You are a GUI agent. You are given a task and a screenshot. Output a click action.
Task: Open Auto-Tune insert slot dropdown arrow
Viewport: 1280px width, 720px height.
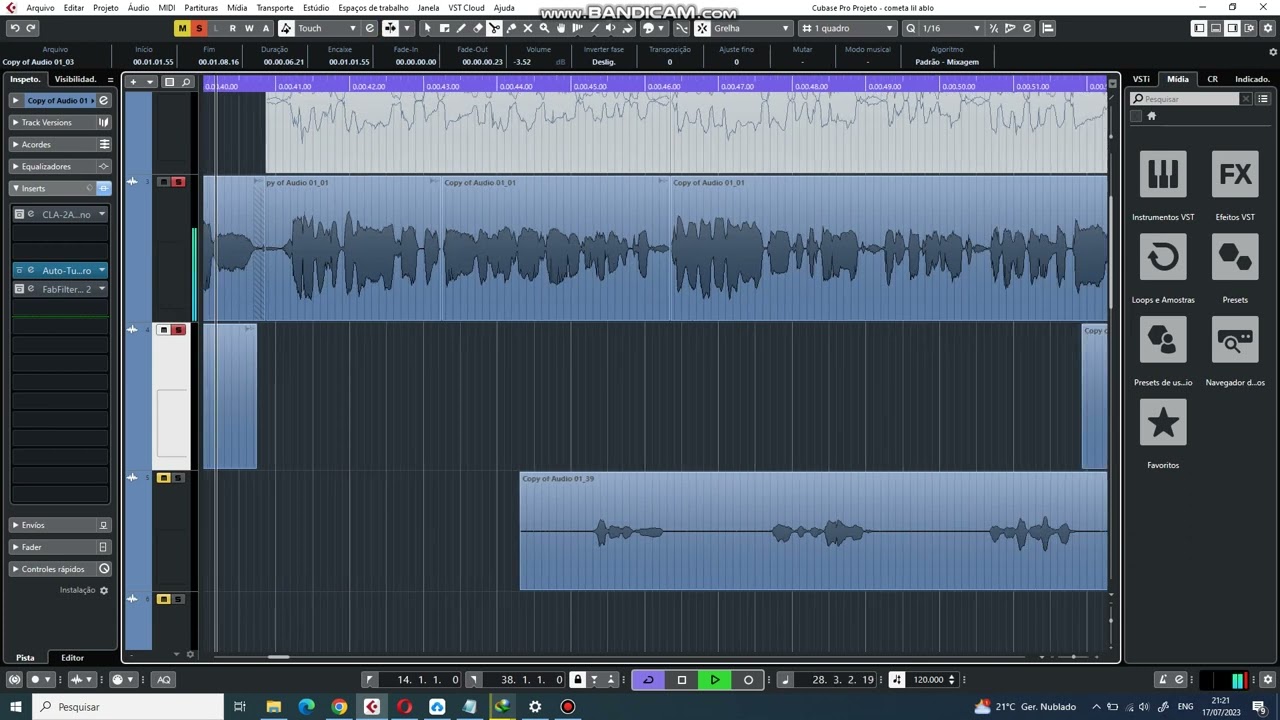(101, 270)
